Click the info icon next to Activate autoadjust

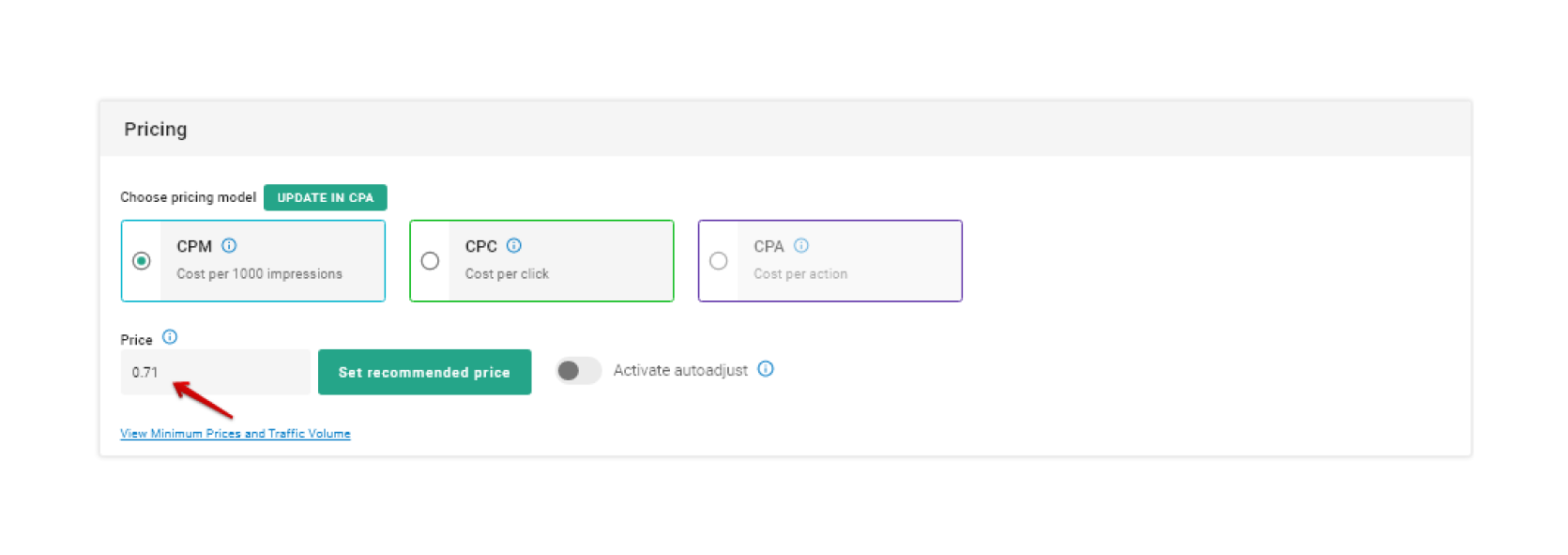(766, 369)
